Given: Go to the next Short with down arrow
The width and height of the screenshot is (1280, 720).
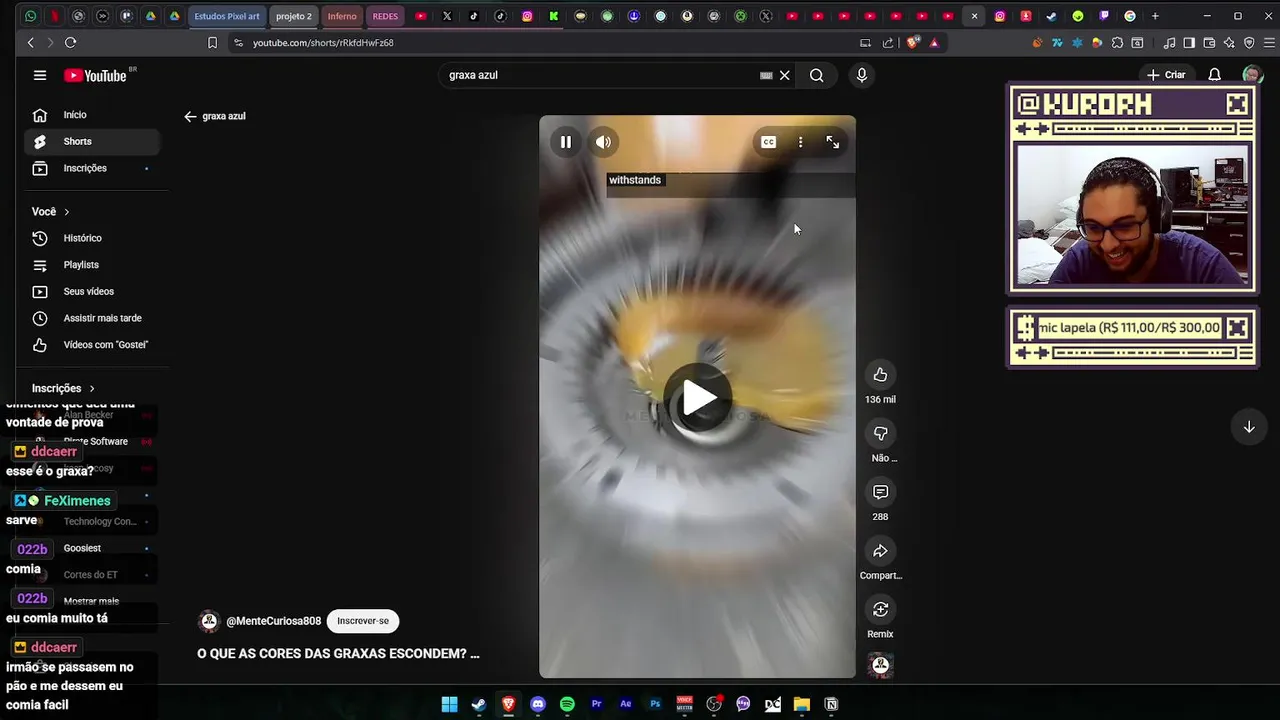Looking at the screenshot, I should click(1249, 427).
